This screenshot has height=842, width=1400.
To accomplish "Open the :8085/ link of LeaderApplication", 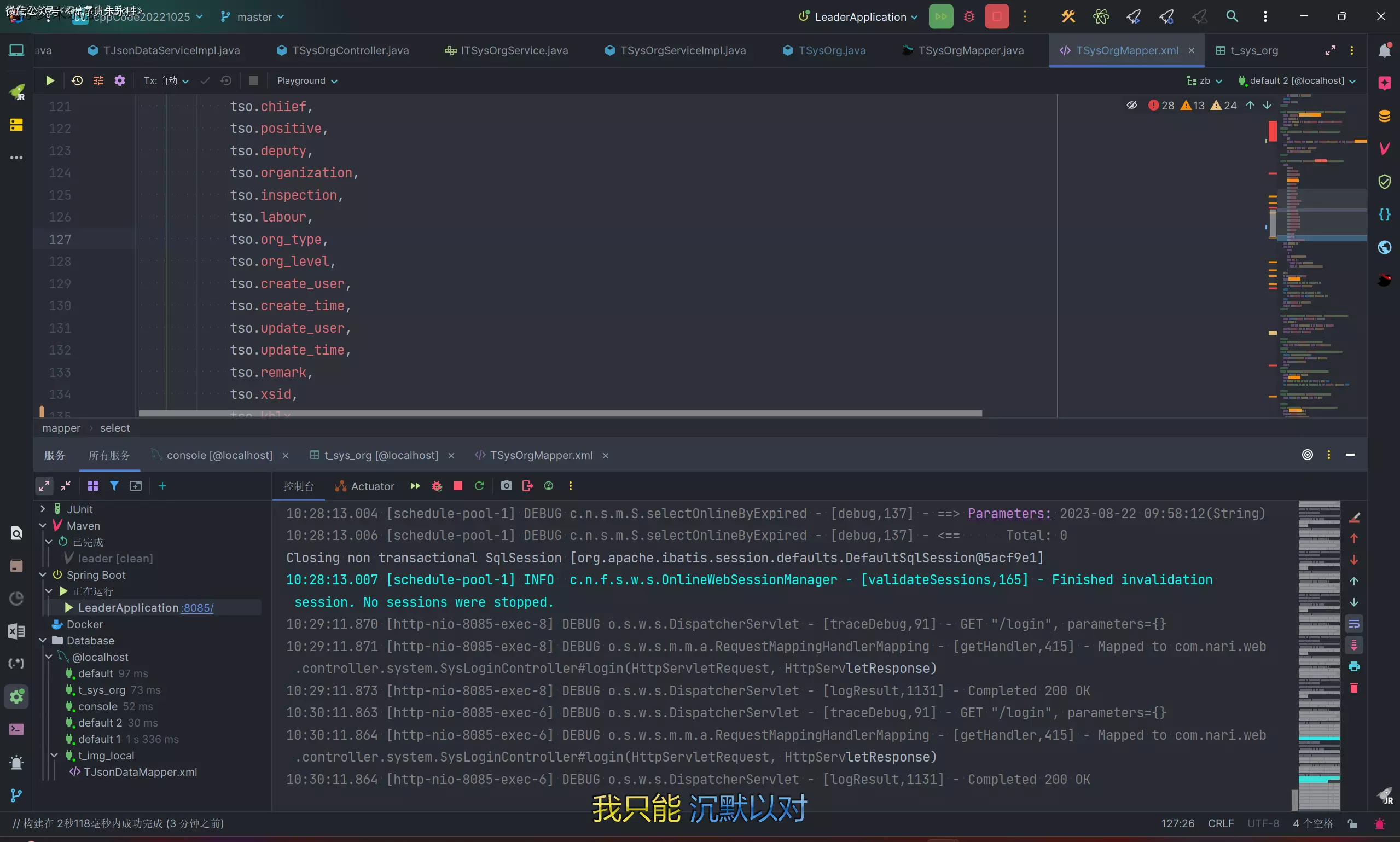I will [197, 608].
